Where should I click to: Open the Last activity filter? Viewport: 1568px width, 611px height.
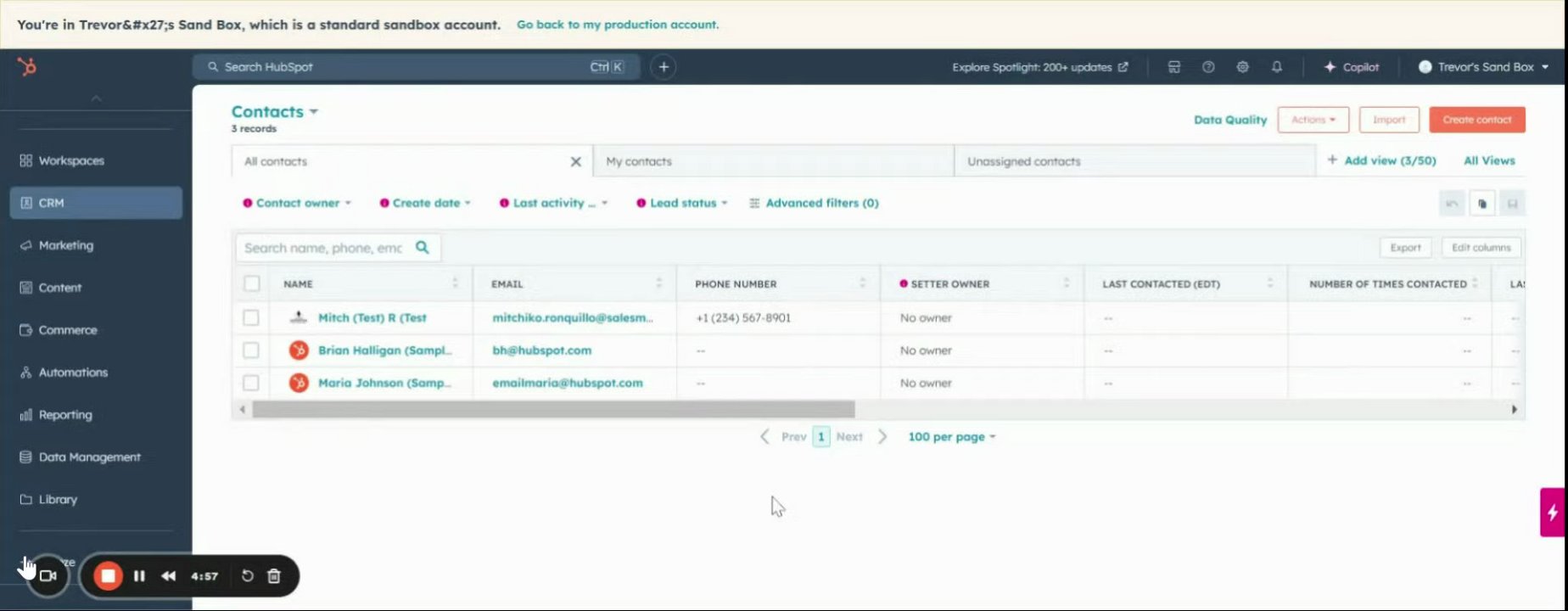point(553,203)
